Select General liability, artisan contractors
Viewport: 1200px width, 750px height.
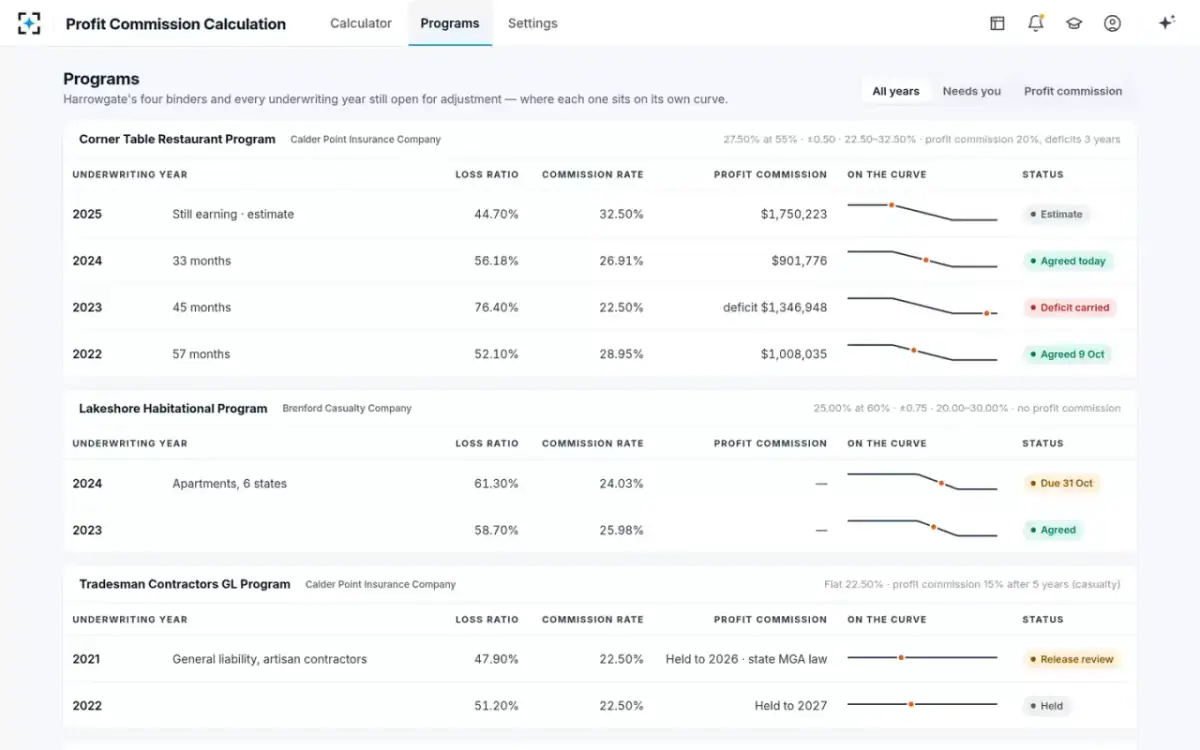coord(269,659)
